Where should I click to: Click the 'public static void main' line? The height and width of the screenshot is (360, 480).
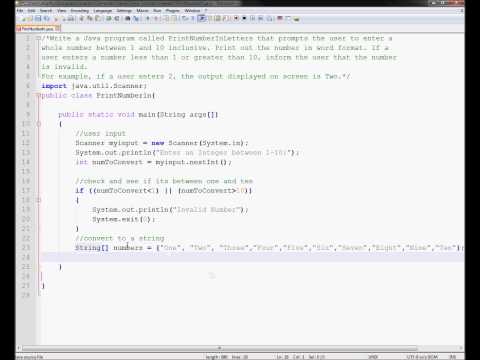pyautogui.click(x=138, y=115)
